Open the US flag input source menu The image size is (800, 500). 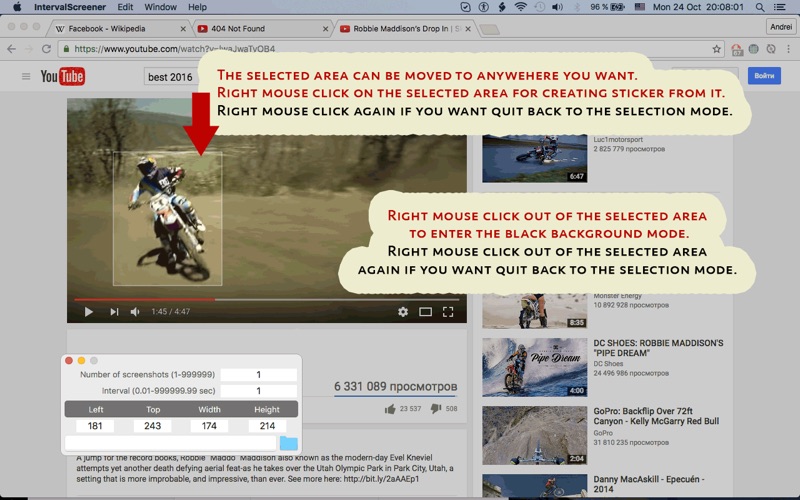[x=640, y=7]
